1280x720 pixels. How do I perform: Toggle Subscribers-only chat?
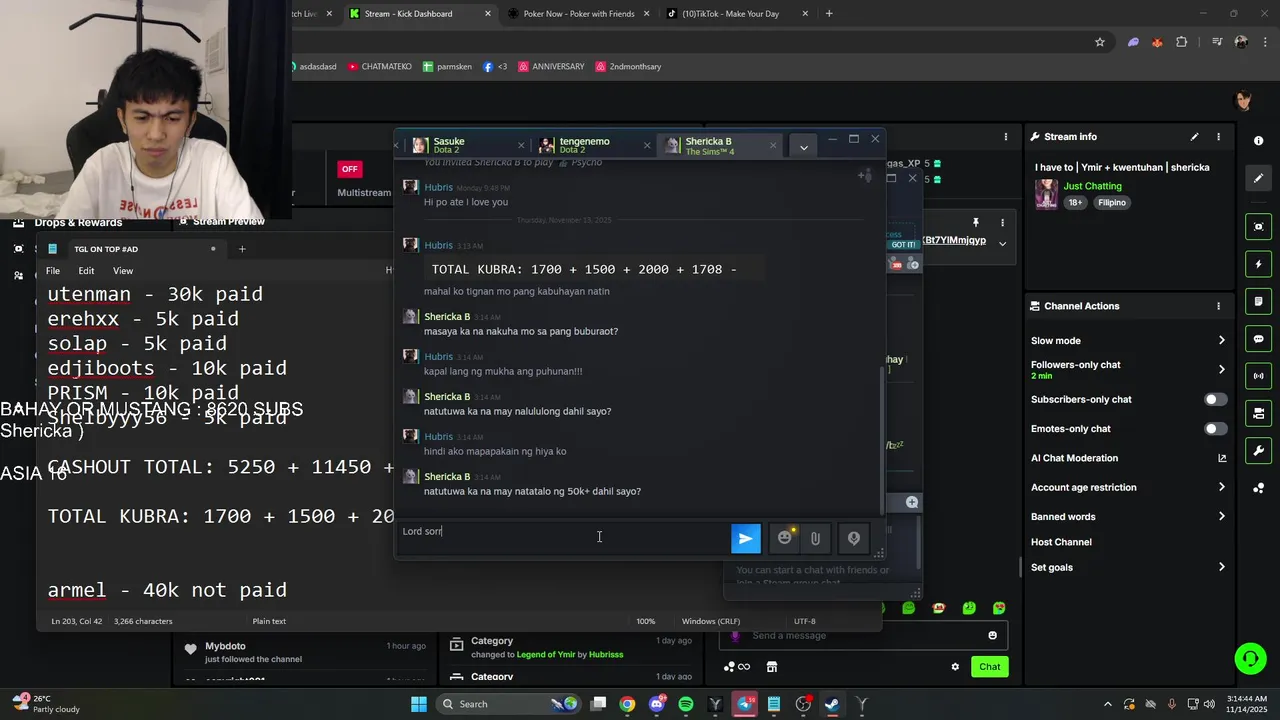[x=1215, y=399]
